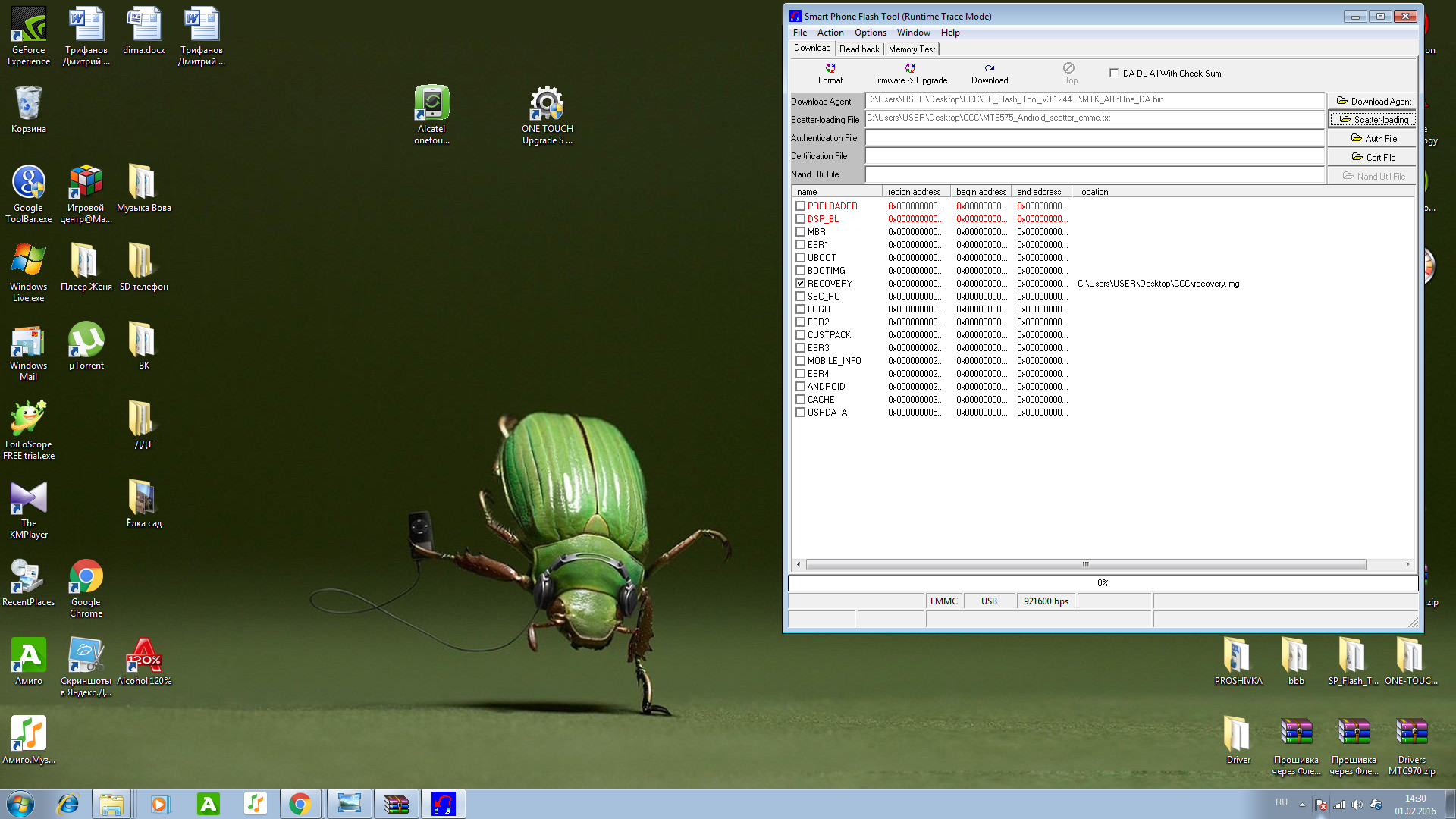Open the Options menu
1456x819 pixels.
[x=870, y=33]
